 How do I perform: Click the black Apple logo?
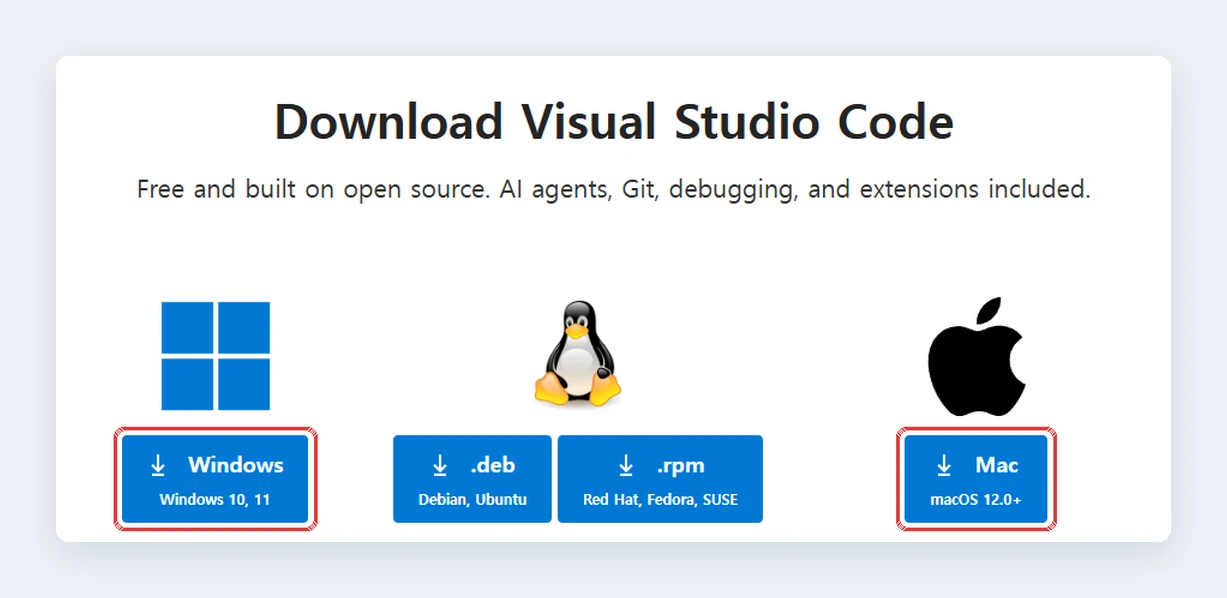[976, 356]
